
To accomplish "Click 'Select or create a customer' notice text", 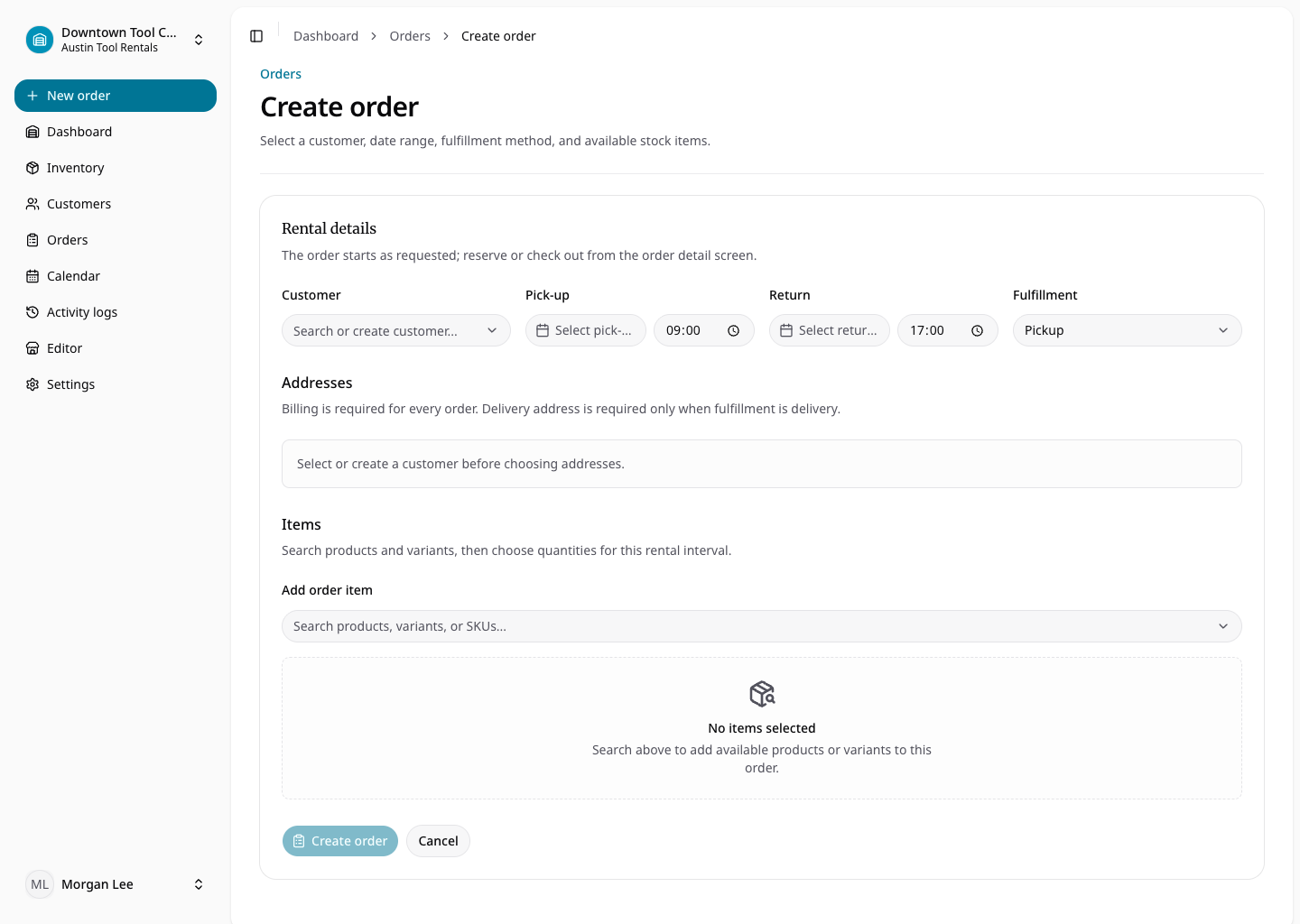I will click(x=460, y=464).
